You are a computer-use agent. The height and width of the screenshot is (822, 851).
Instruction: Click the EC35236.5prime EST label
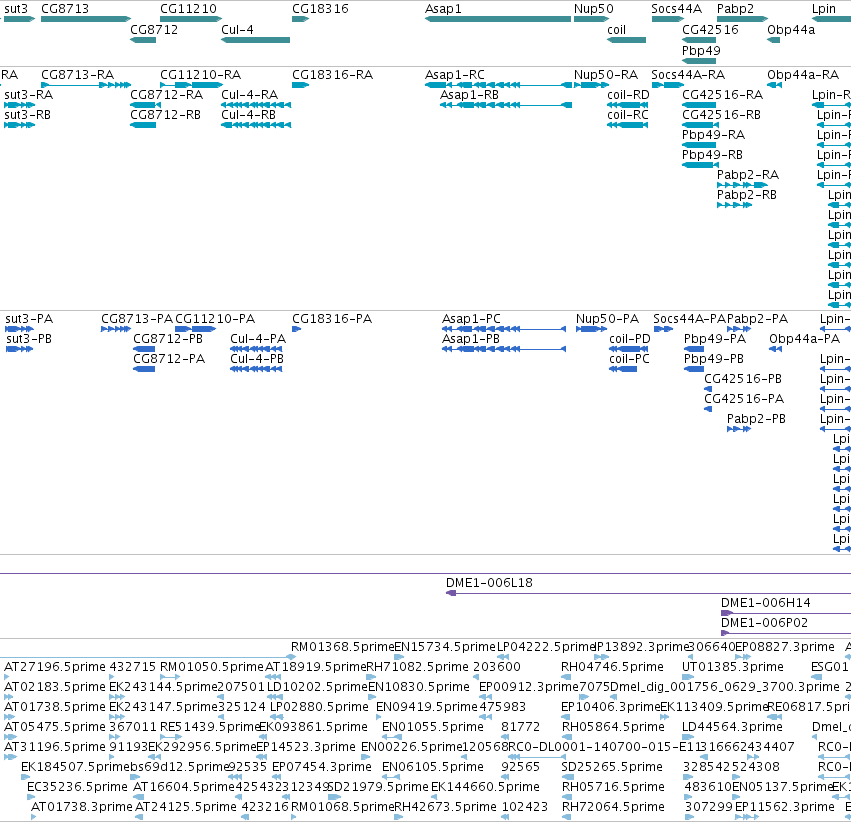77,787
